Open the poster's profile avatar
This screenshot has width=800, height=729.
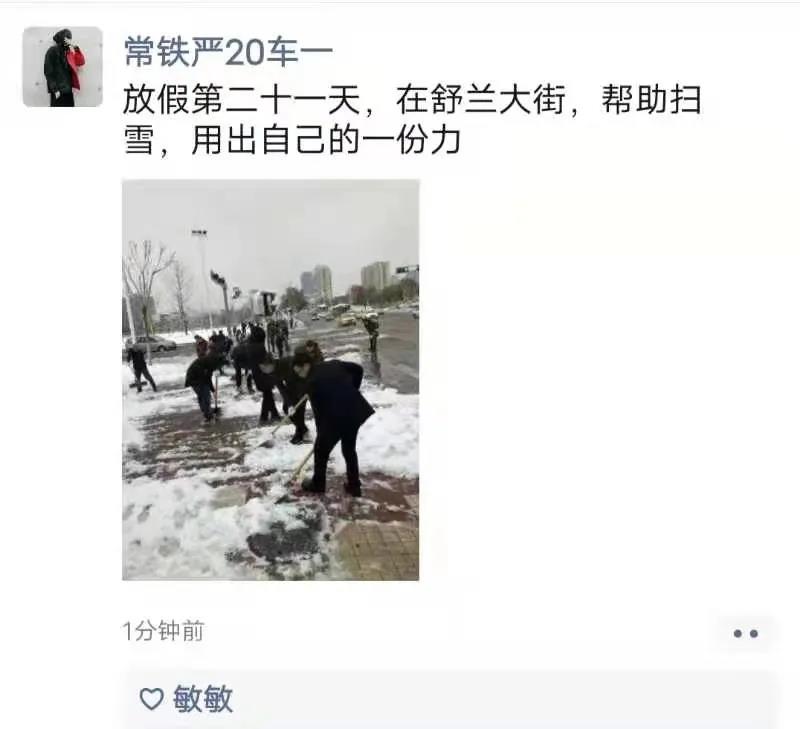coord(62,67)
